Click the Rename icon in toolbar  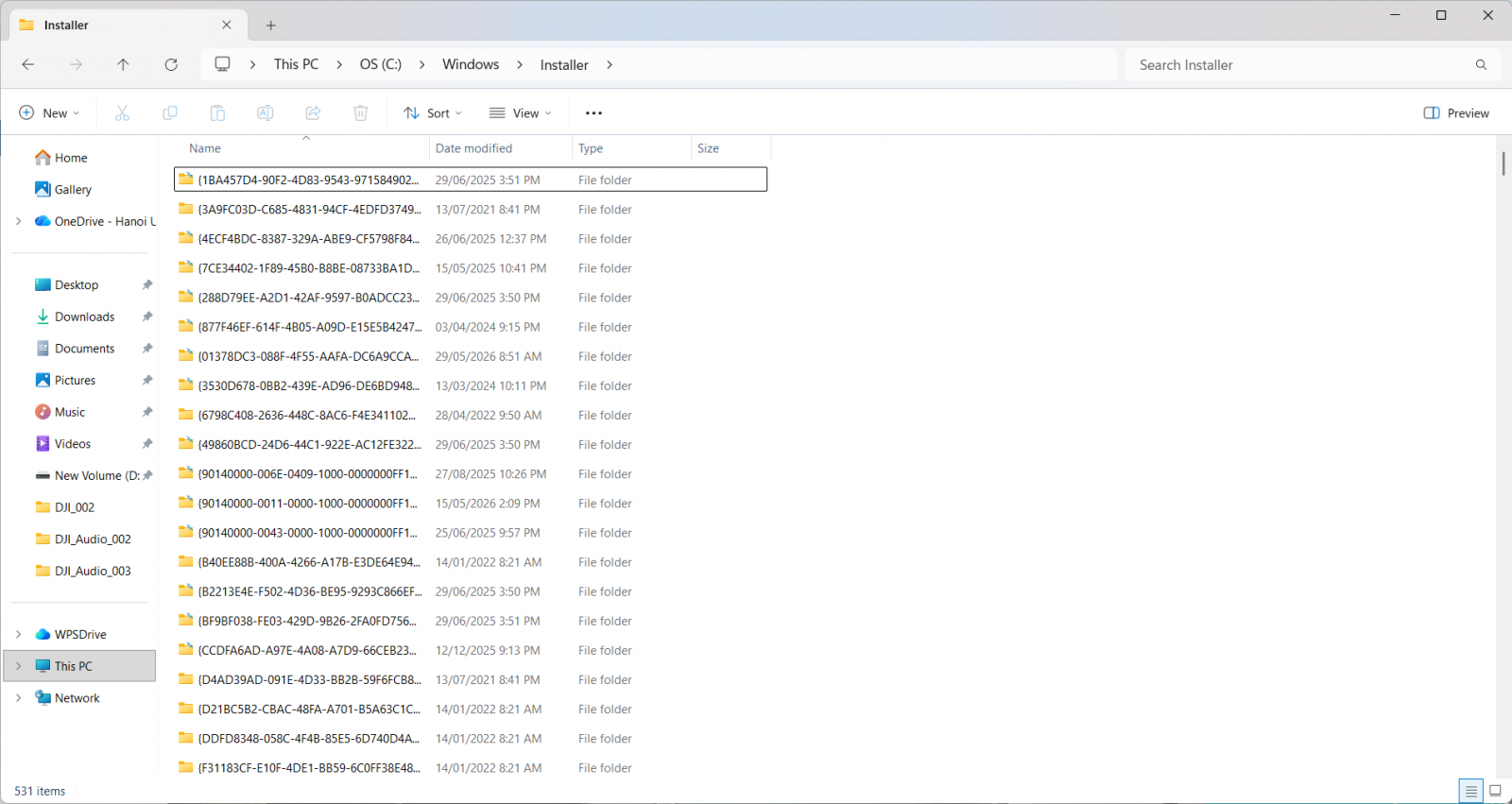click(266, 113)
